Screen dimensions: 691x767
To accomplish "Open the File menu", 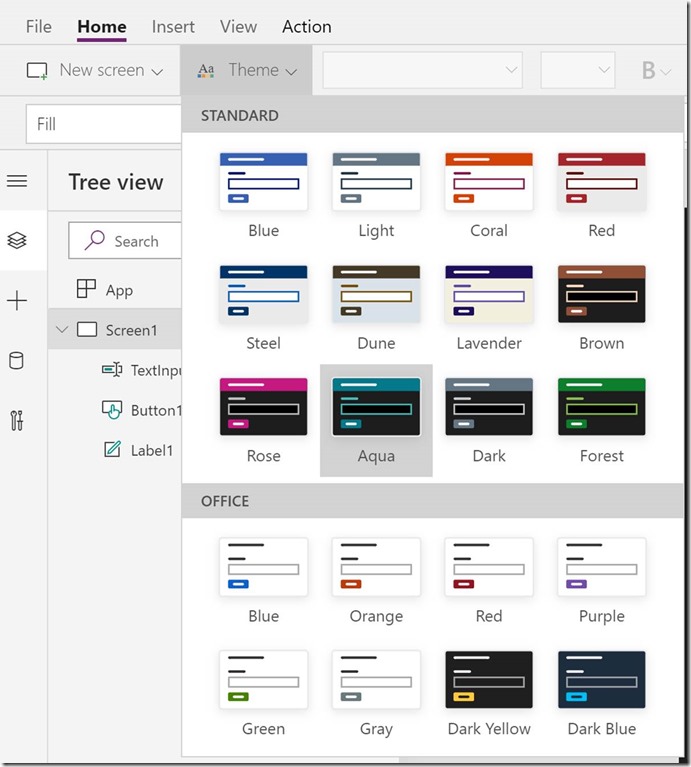I will click(x=38, y=27).
